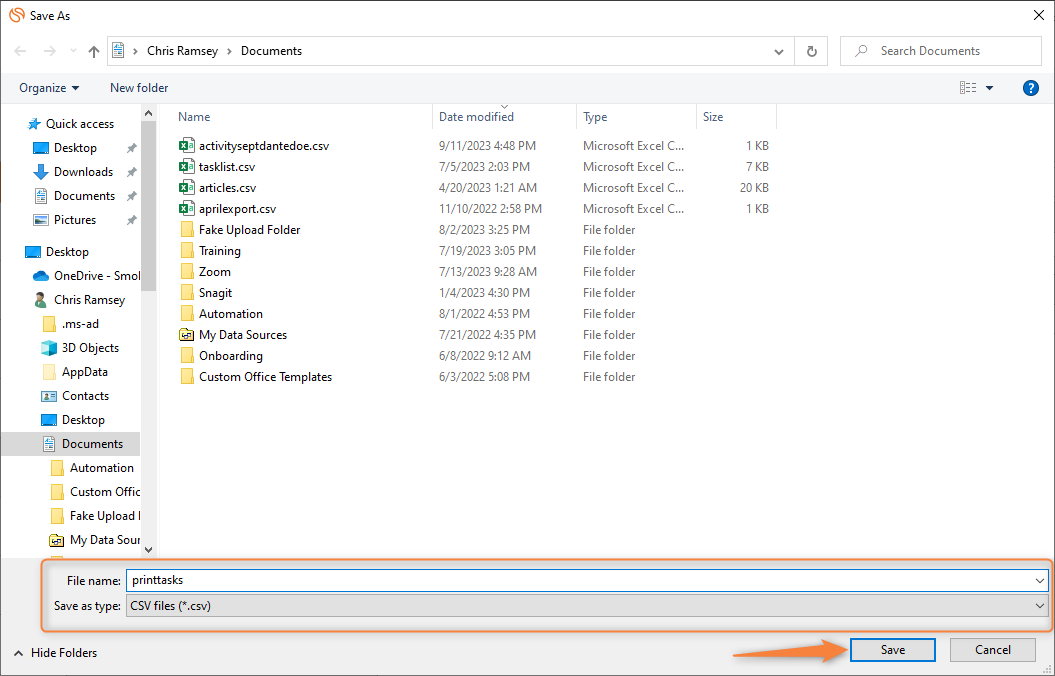Expand the Save as type dropdown
Viewport: 1055px width, 676px height.
pos(1040,606)
